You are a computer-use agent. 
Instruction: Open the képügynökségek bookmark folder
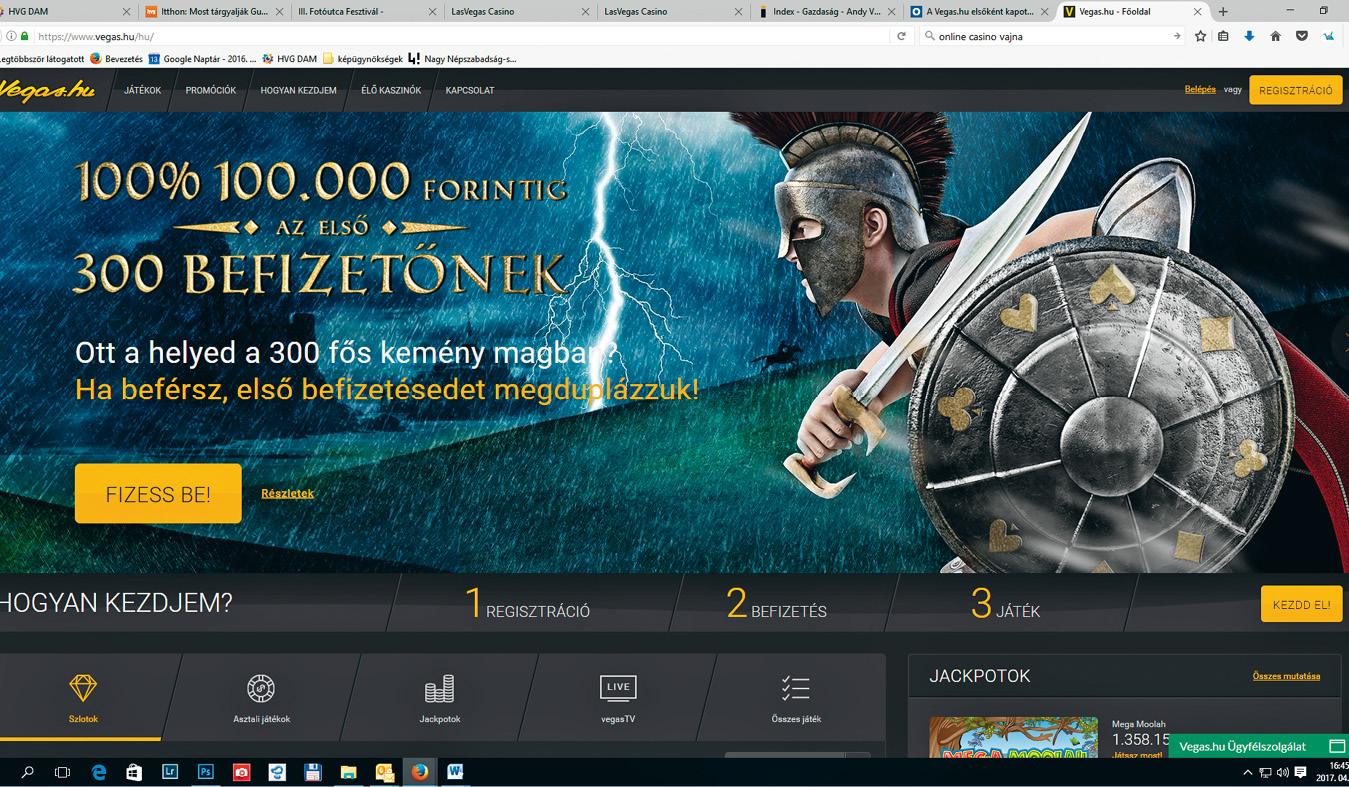[362, 59]
